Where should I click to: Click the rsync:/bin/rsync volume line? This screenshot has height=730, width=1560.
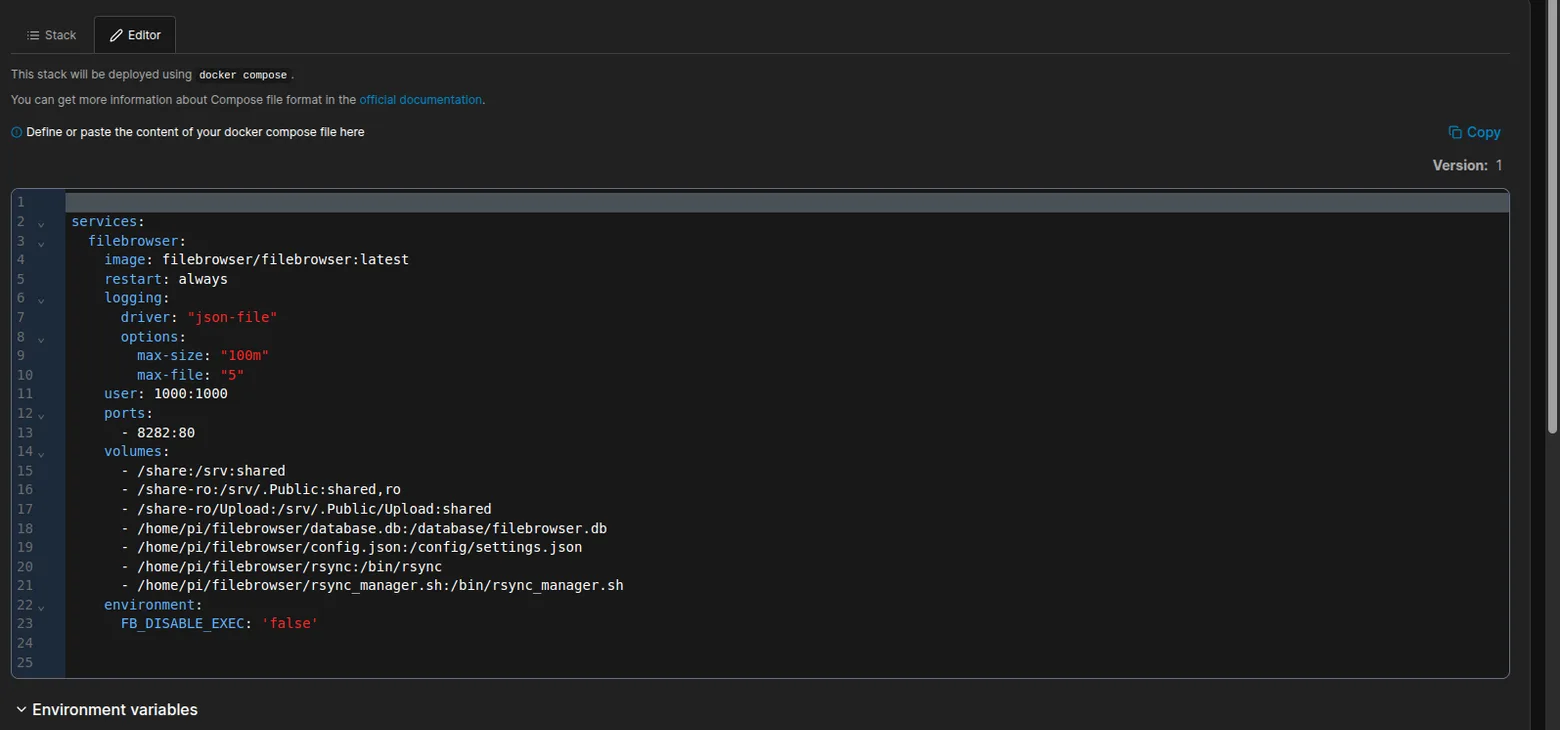[282, 566]
